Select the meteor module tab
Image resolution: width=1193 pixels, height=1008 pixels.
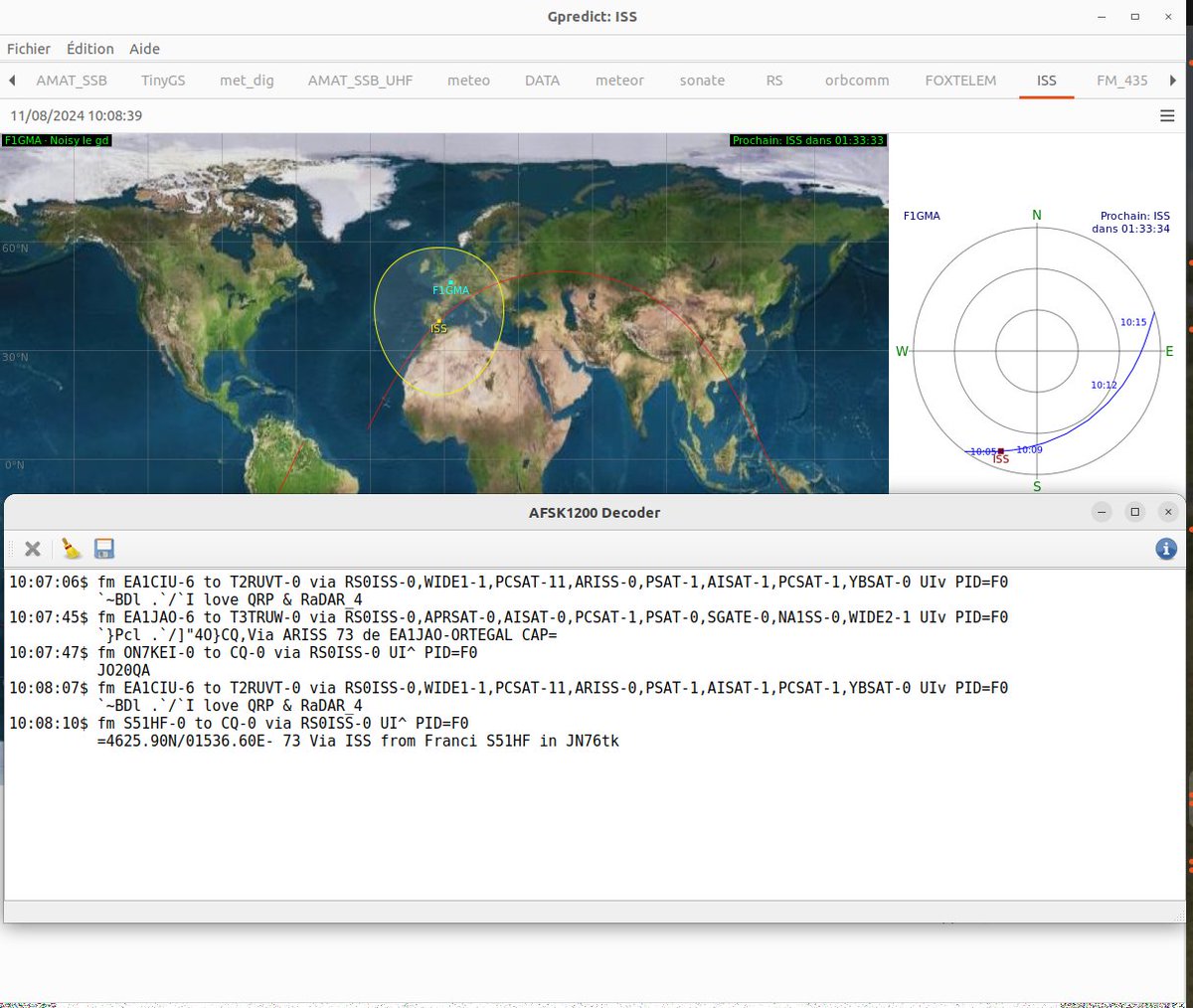pyautogui.click(x=619, y=81)
